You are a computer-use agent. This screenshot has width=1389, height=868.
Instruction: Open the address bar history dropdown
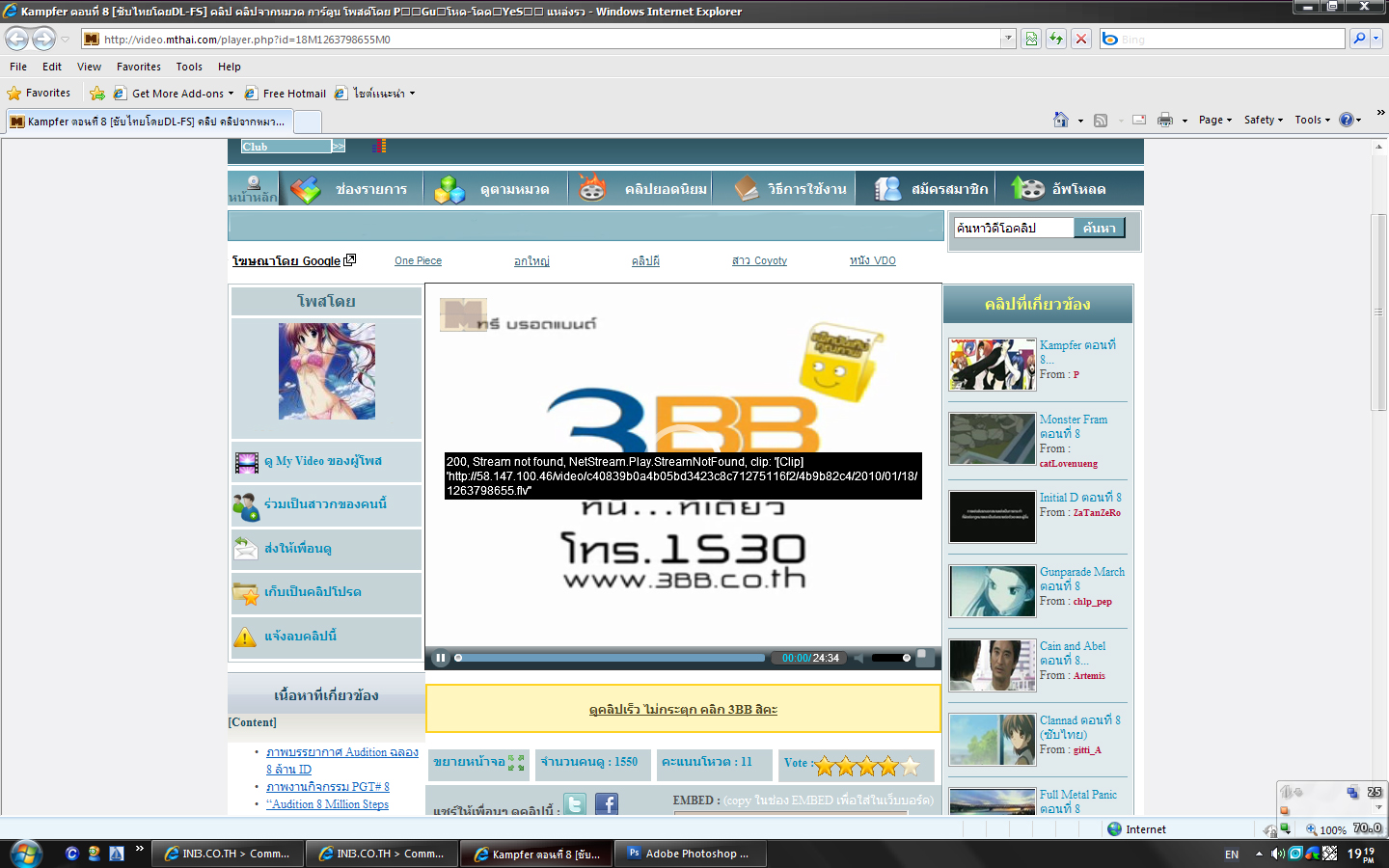(x=1008, y=39)
